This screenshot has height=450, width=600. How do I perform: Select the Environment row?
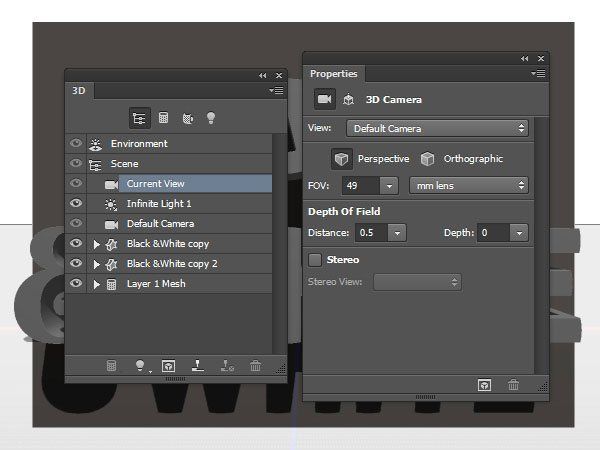pyautogui.click(x=169, y=144)
